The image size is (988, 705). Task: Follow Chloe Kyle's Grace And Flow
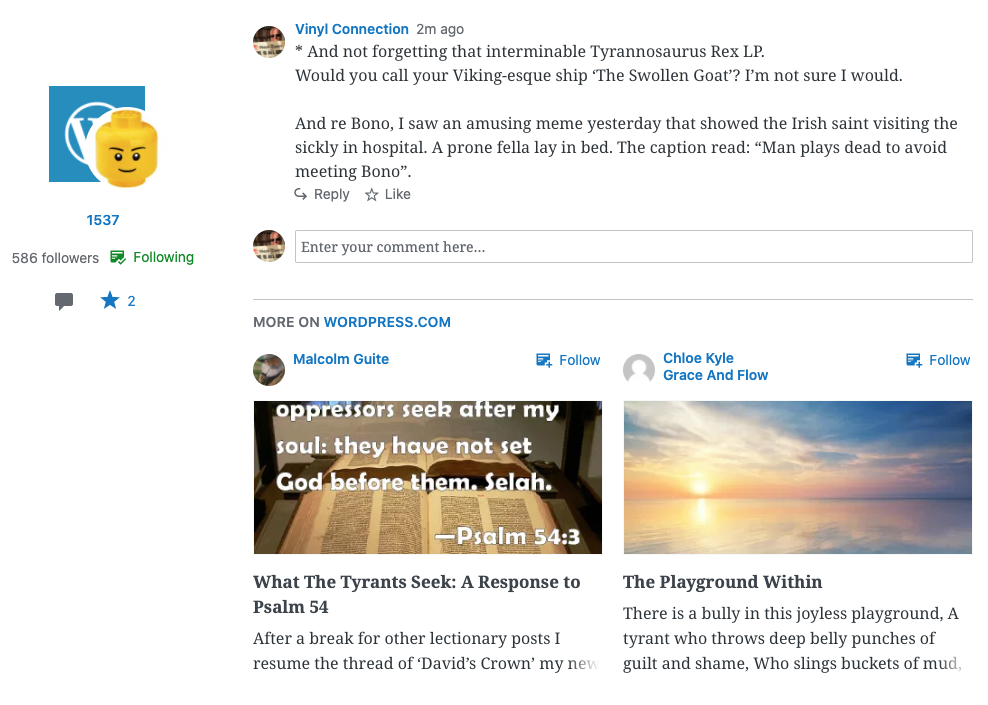pyautogui.click(x=938, y=360)
